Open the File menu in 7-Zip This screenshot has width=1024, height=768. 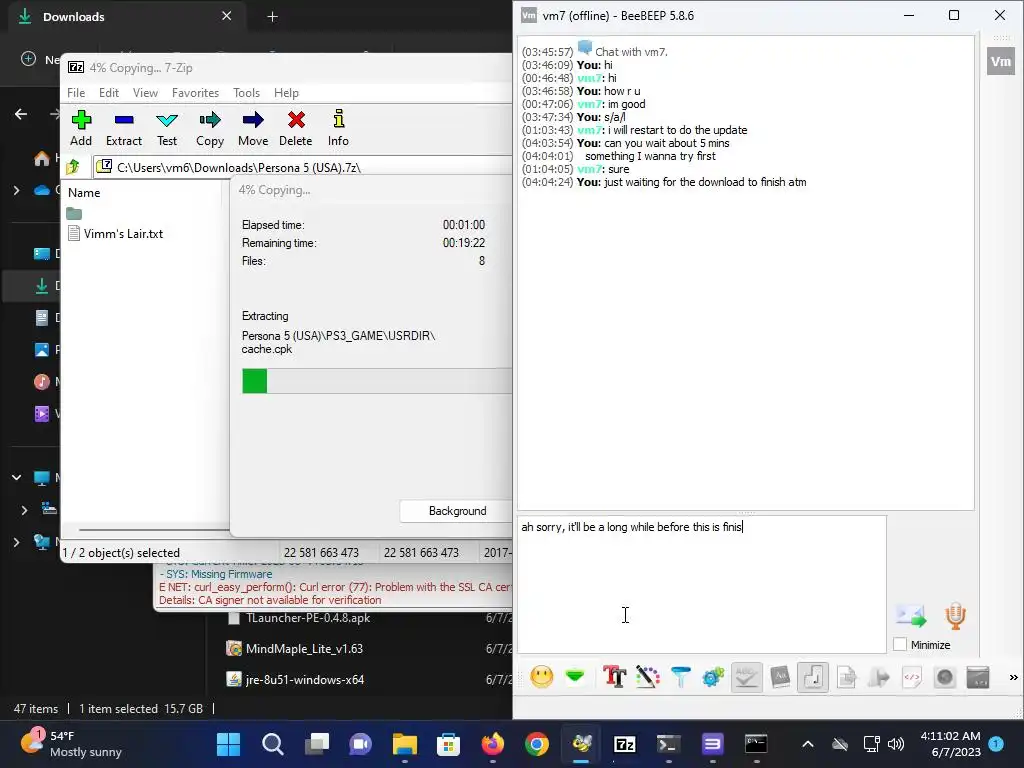point(76,93)
